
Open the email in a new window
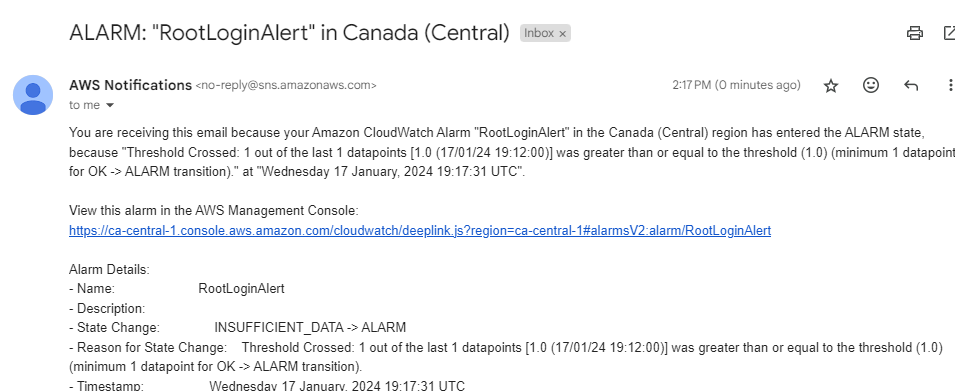point(949,33)
